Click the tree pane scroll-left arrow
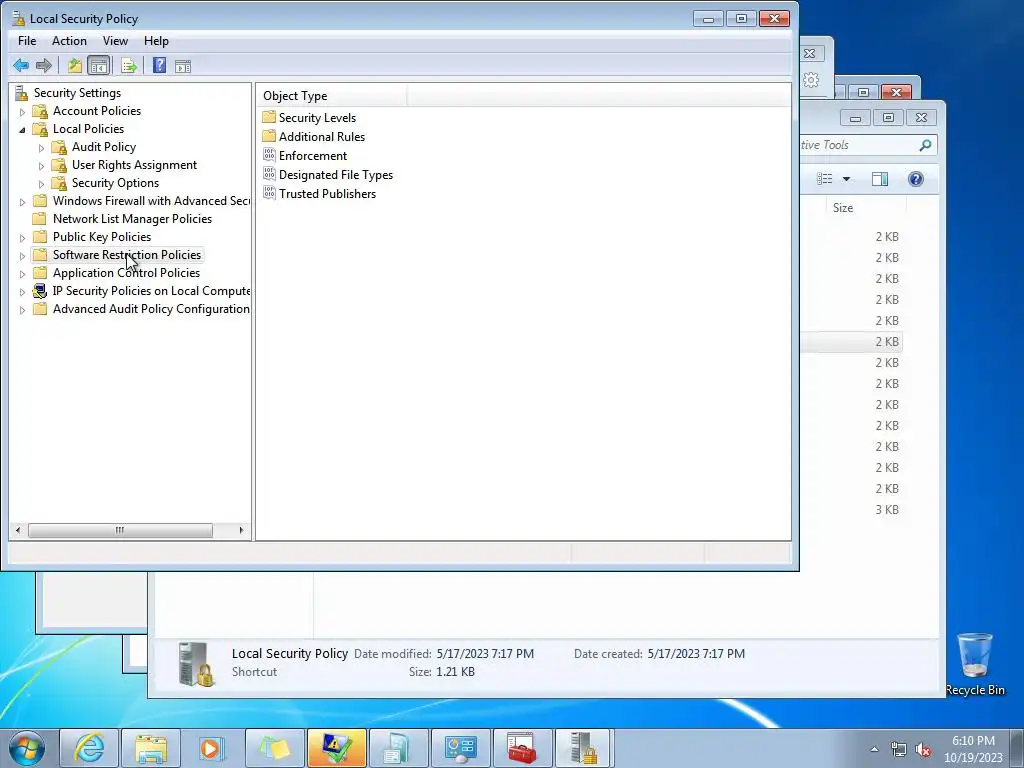 point(18,530)
